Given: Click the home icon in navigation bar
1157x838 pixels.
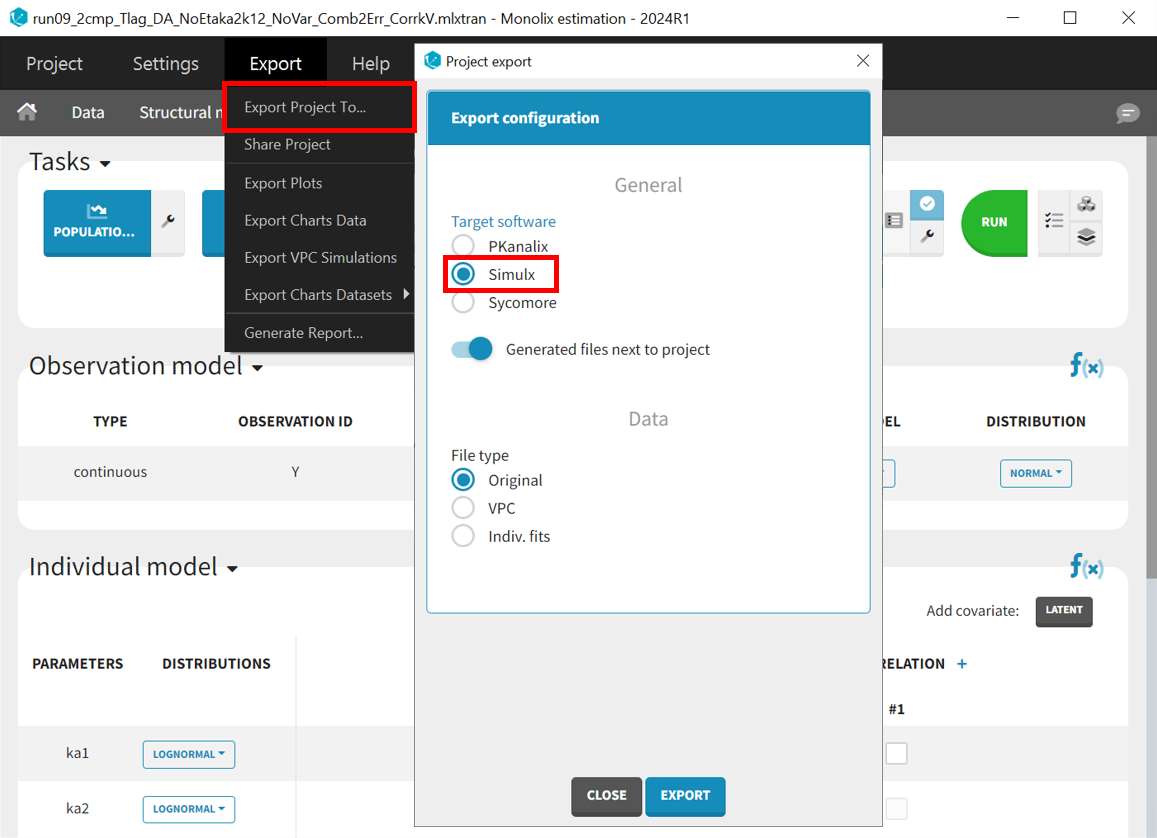Looking at the screenshot, I should [27, 112].
